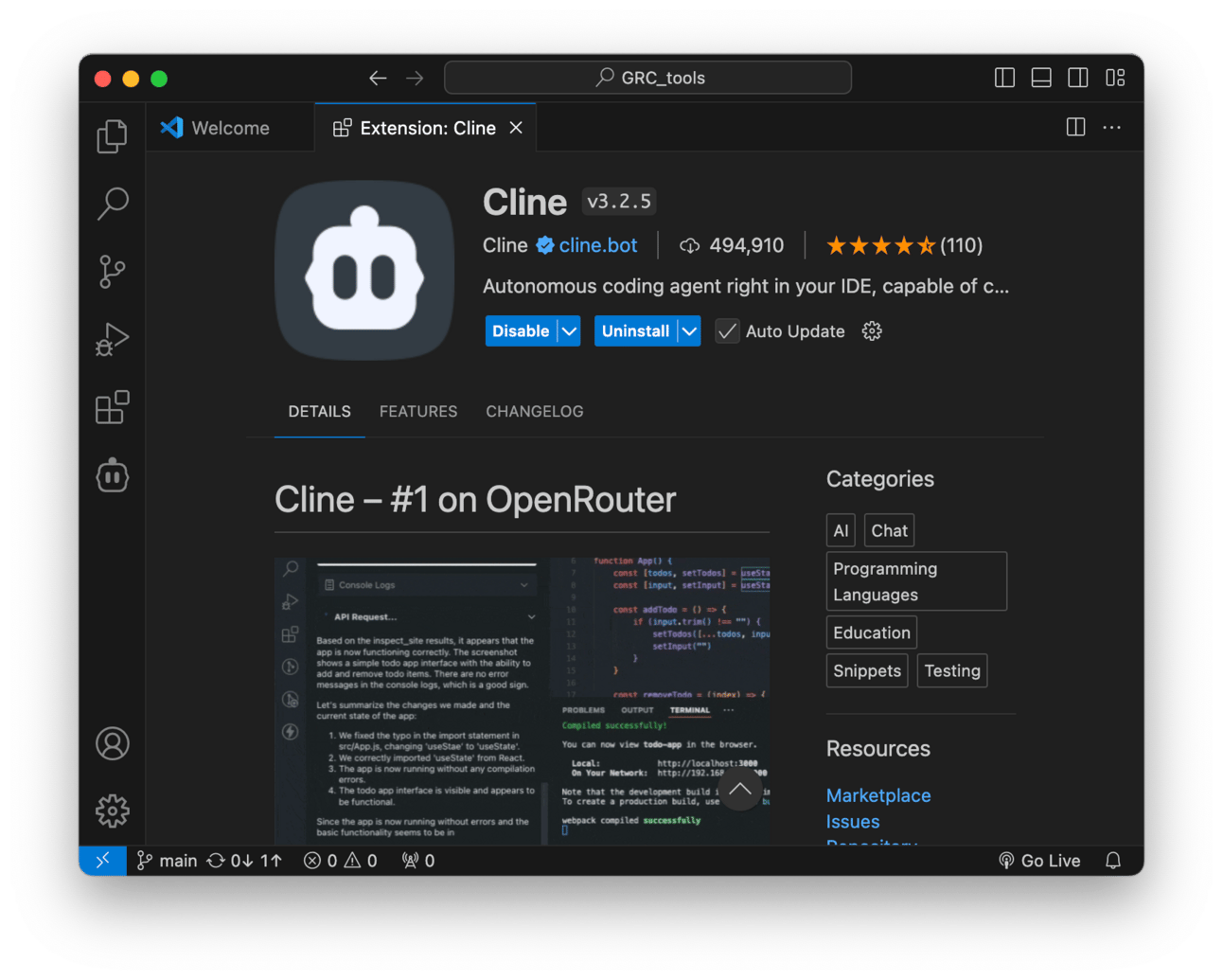Split the editor to the right
1223x980 pixels.
click(1075, 127)
